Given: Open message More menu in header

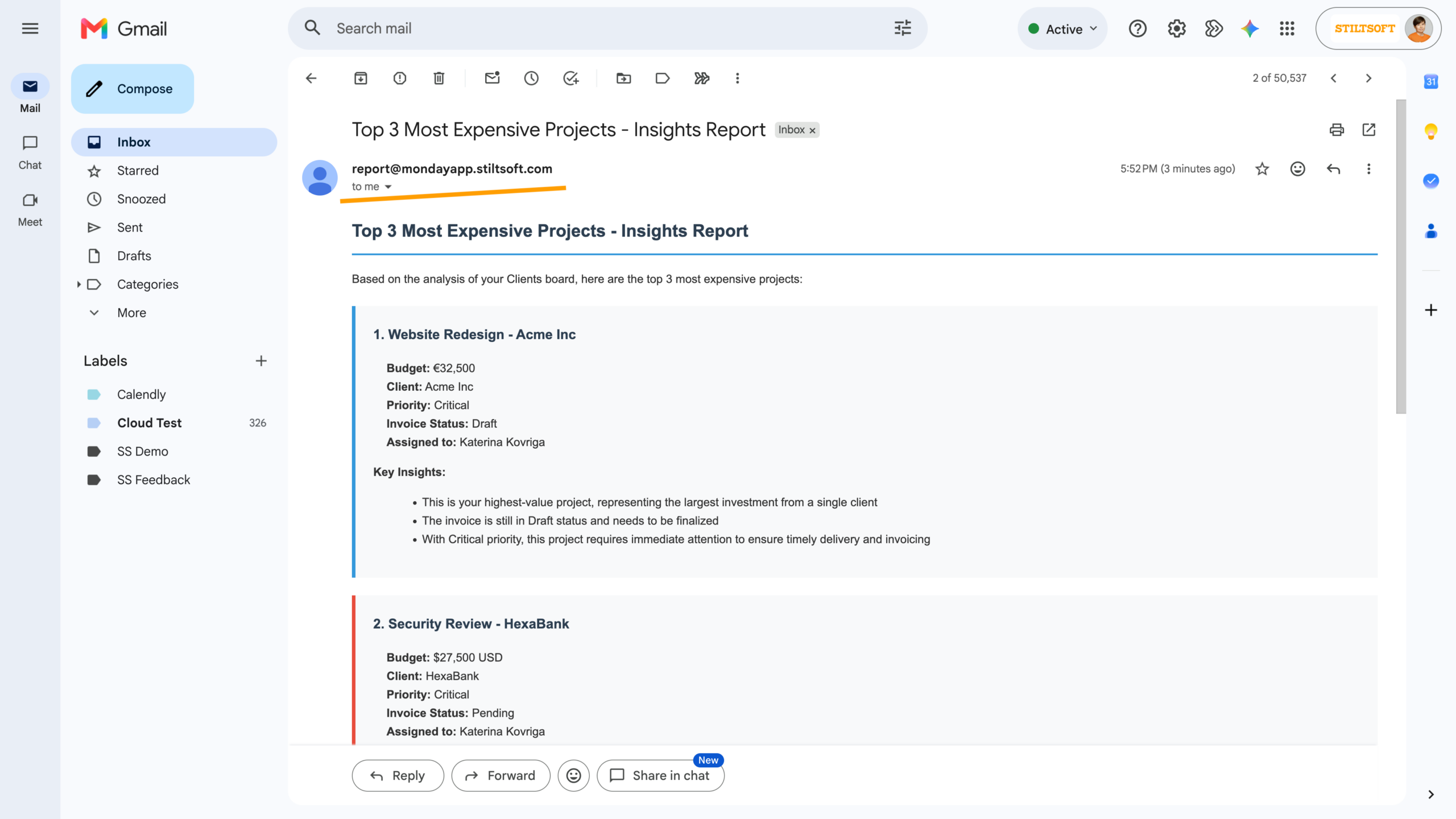Looking at the screenshot, I should (1369, 169).
